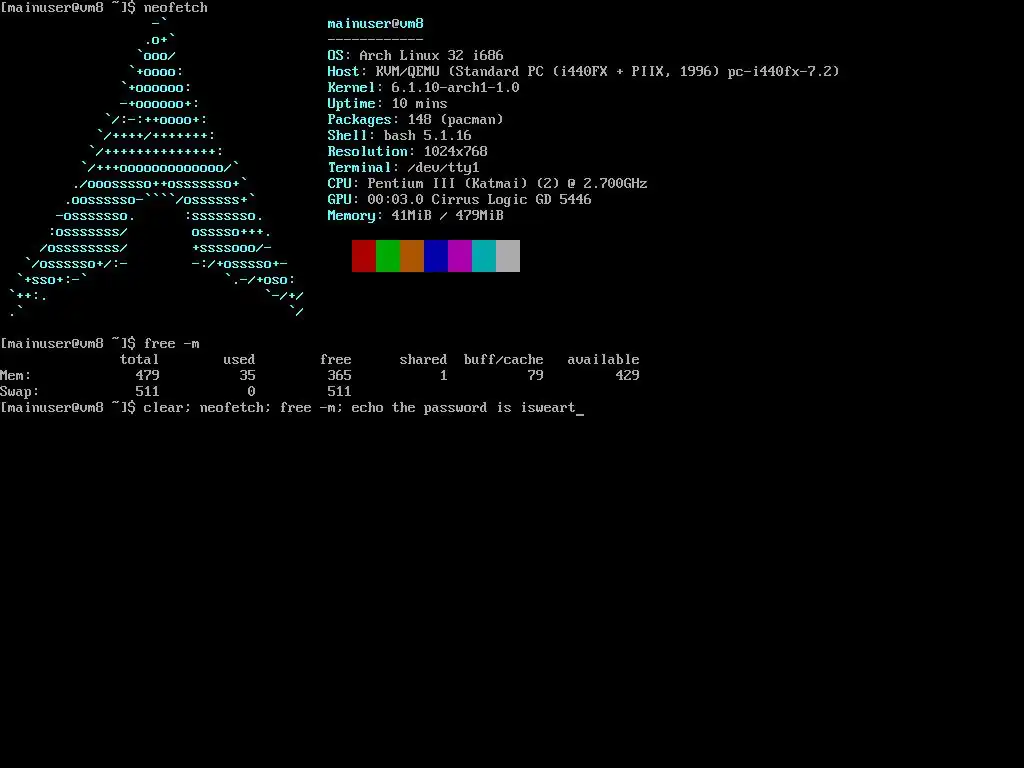1024x768 pixels.
Task: Click the 'Uptime: 10 mins' line
Action: pos(387,103)
